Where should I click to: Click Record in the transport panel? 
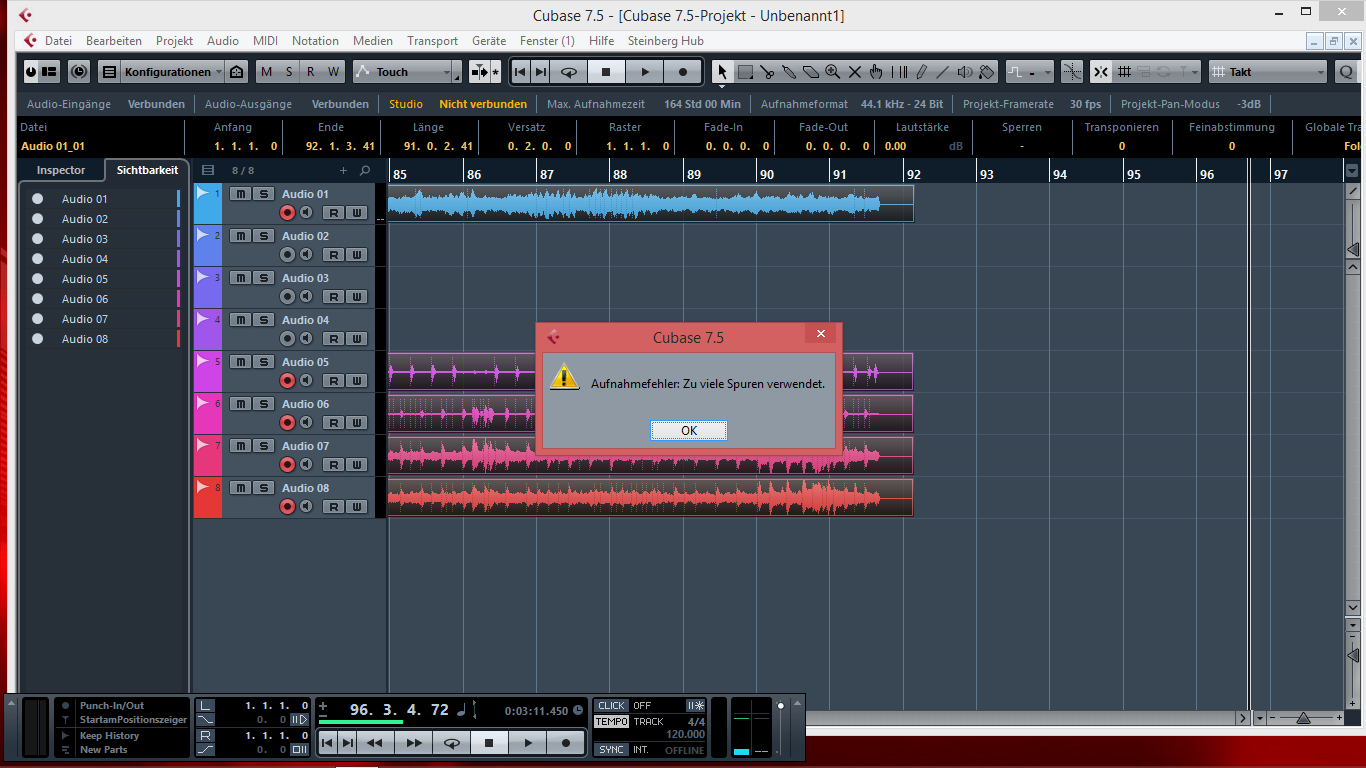coord(566,743)
